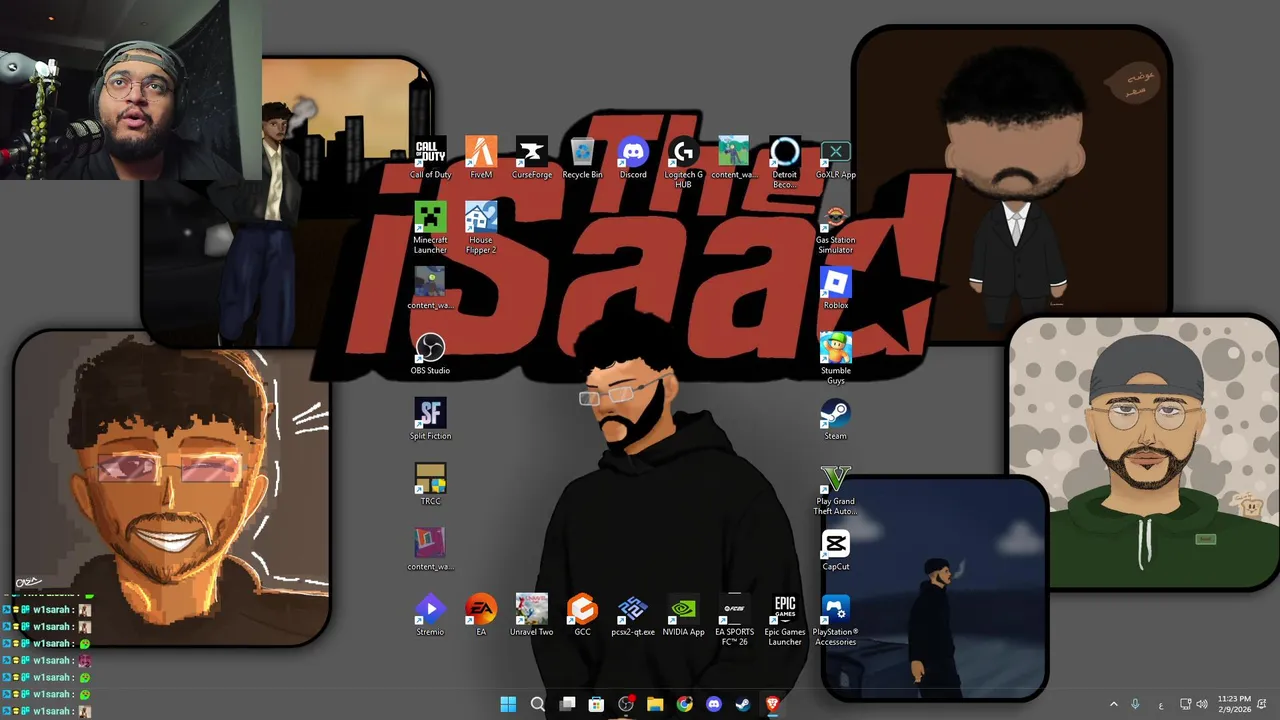The image size is (1280, 720).
Task: Open the GCC desktop shortcut
Action: (x=582, y=615)
